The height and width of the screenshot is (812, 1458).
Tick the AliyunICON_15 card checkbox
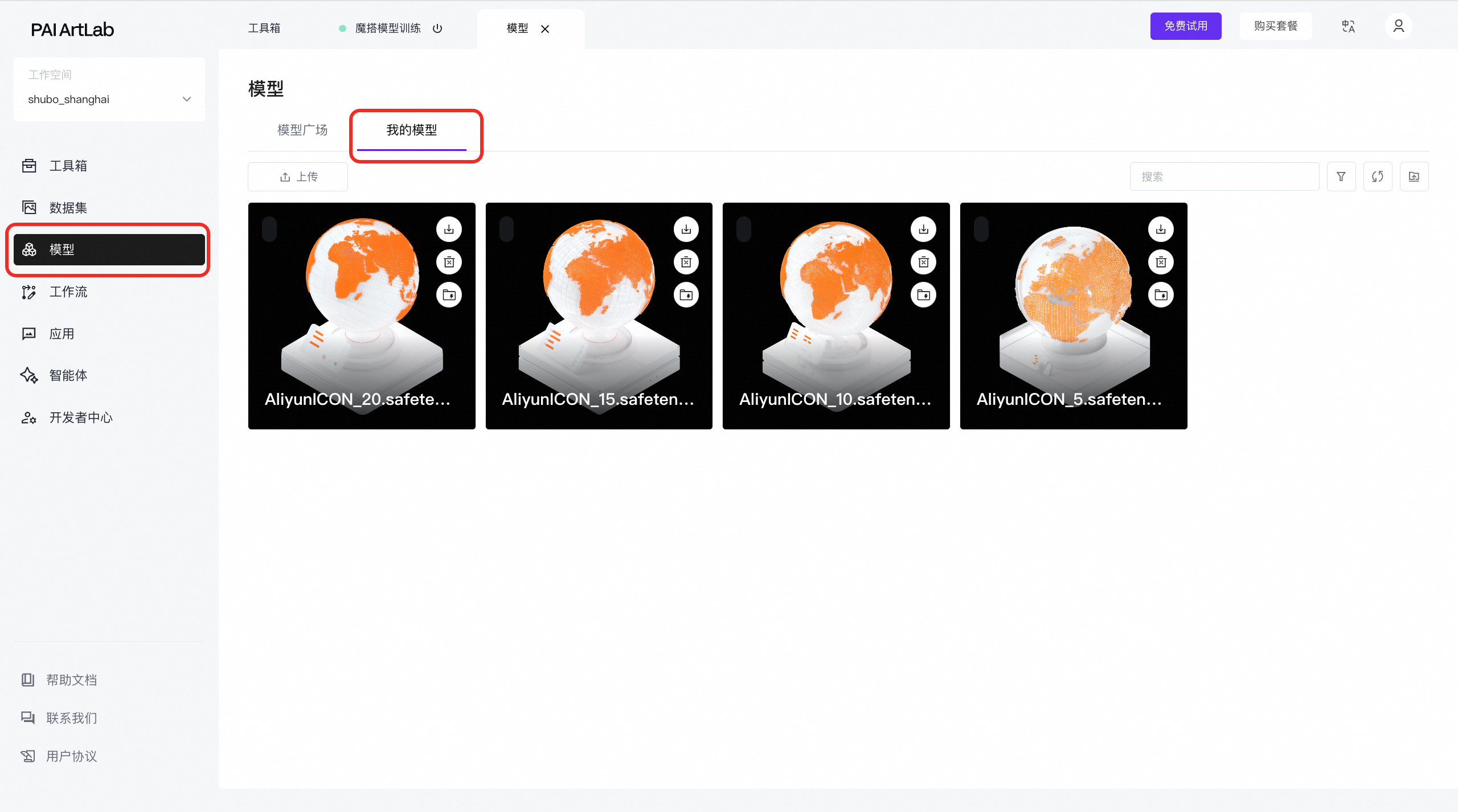click(x=506, y=229)
